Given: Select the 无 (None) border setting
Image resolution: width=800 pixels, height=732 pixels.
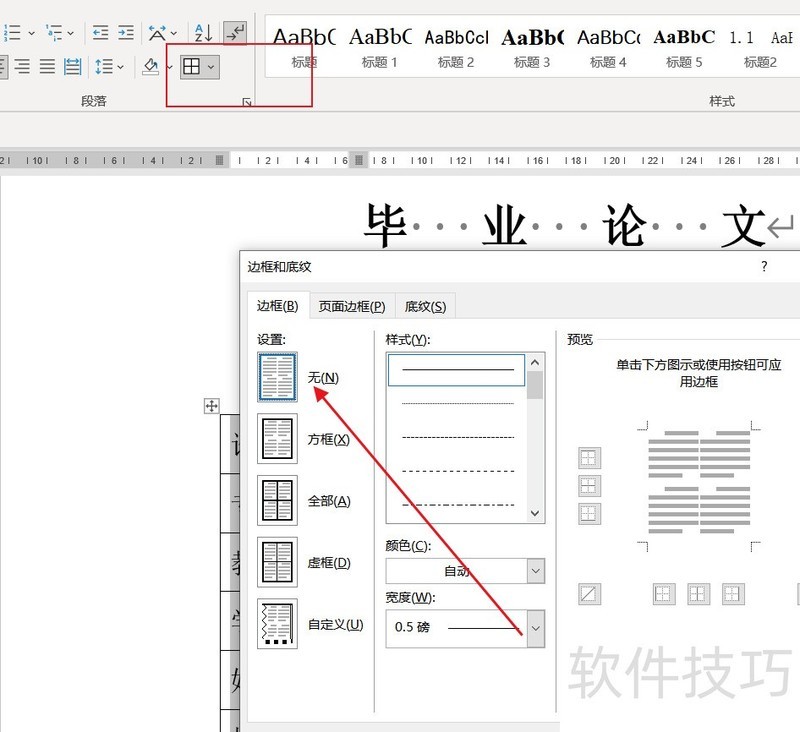Looking at the screenshot, I should pyautogui.click(x=278, y=377).
